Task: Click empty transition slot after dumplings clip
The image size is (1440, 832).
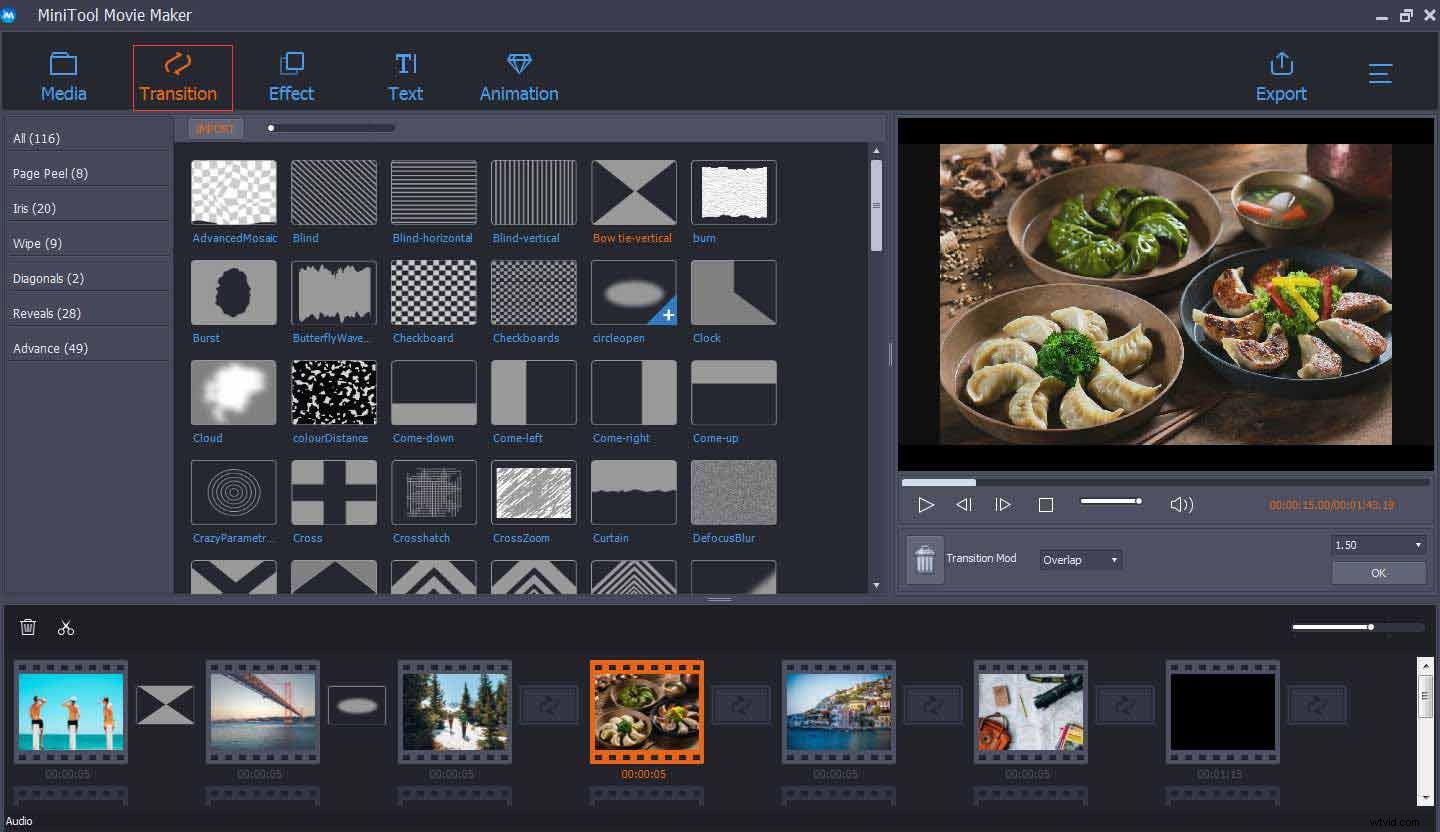Action: 741,704
